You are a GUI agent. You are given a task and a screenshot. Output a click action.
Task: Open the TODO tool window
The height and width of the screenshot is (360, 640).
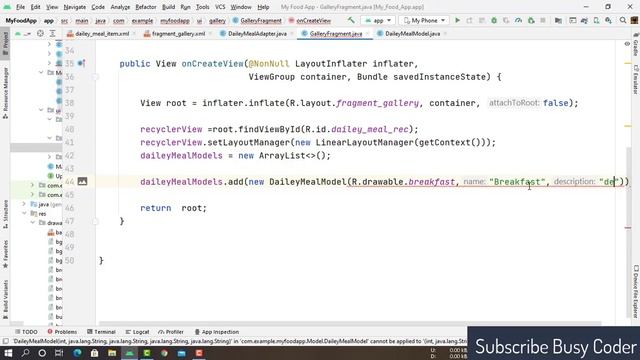26,332
